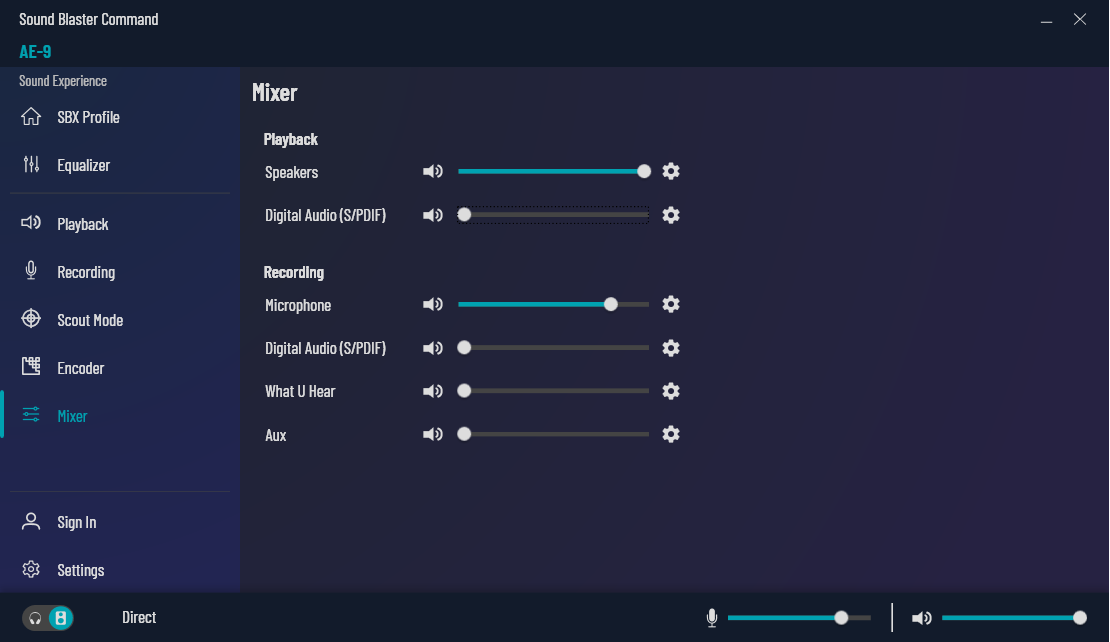Click the Microphone volume slider handle

coord(611,304)
